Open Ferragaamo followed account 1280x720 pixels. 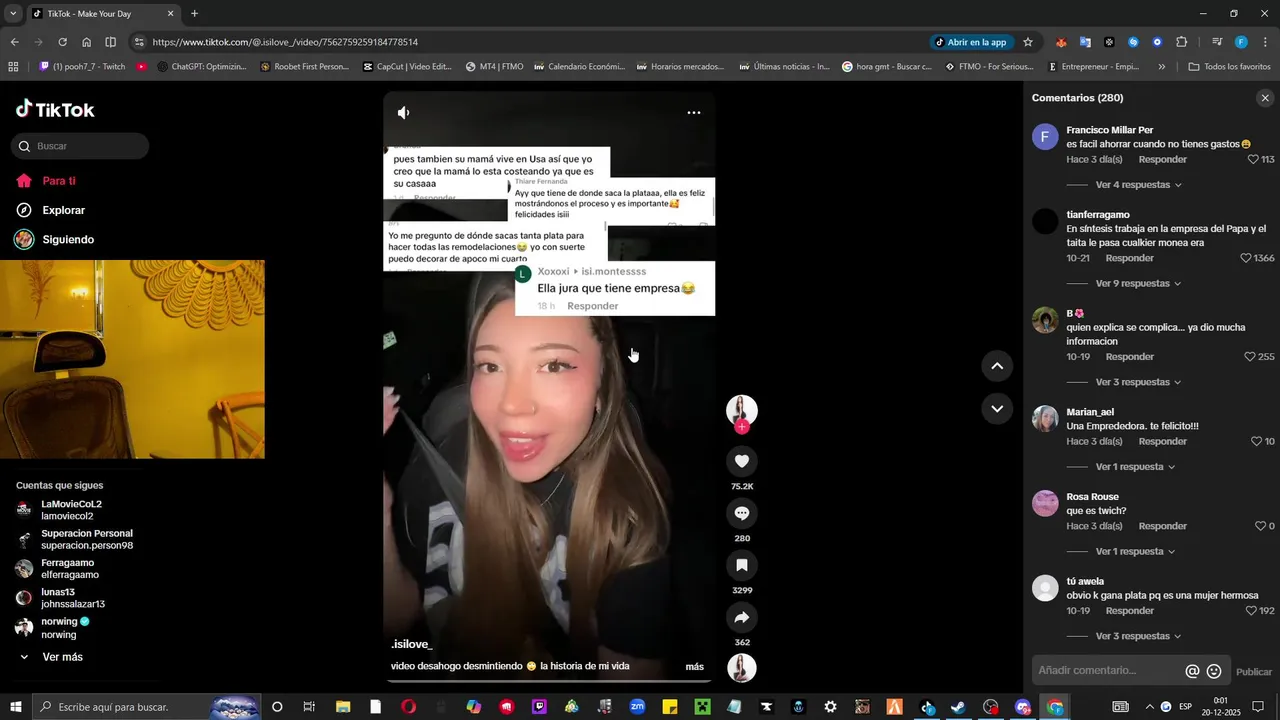point(58,569)
